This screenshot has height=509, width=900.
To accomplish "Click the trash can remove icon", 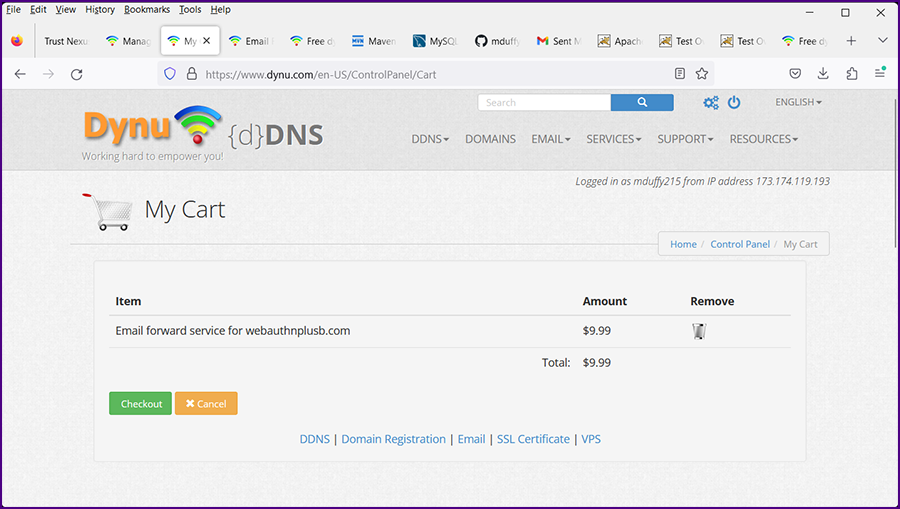I will (699, 331).
